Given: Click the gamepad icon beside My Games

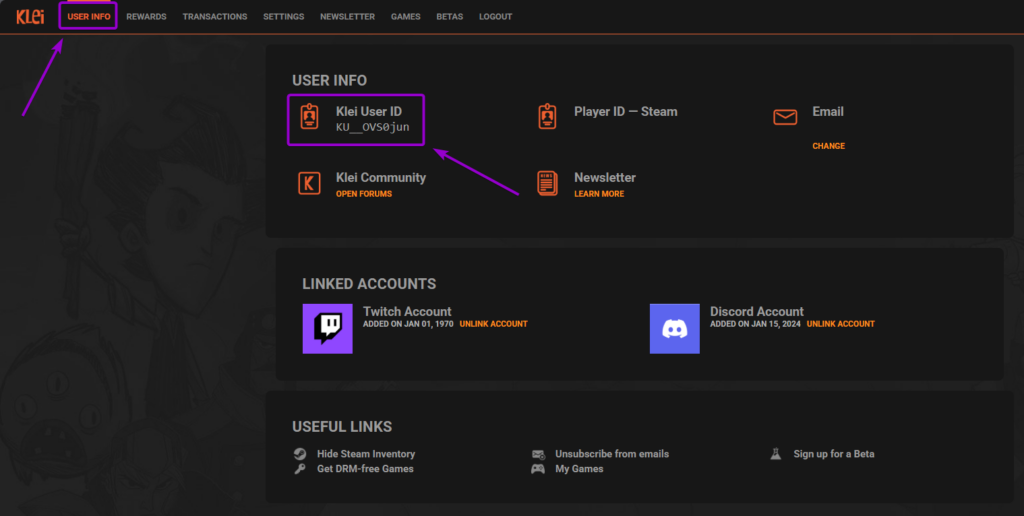Looking at the screenshot, I should click(x=538, y=469).
